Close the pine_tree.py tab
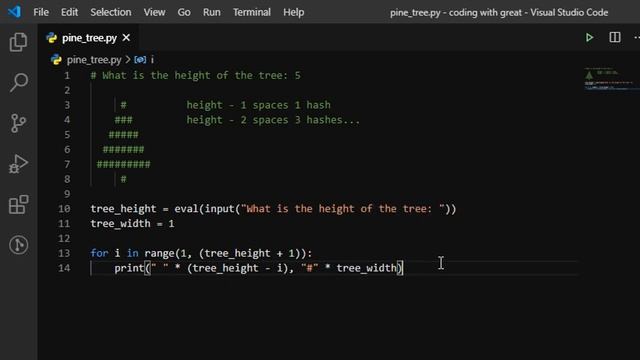Image resolution: width=640 pixels, height=360 pixels. point(127,38)
